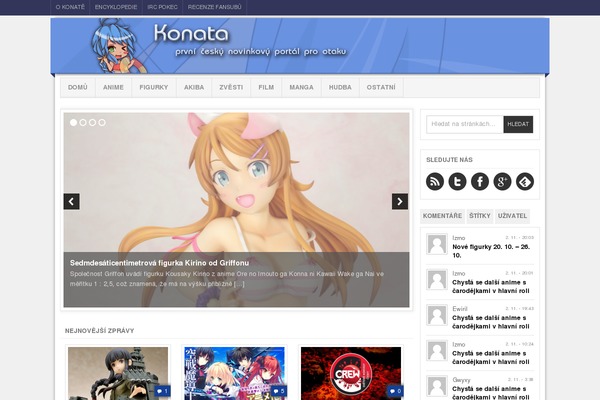
Task: Select the first slider dot
Action: [73, 122]
